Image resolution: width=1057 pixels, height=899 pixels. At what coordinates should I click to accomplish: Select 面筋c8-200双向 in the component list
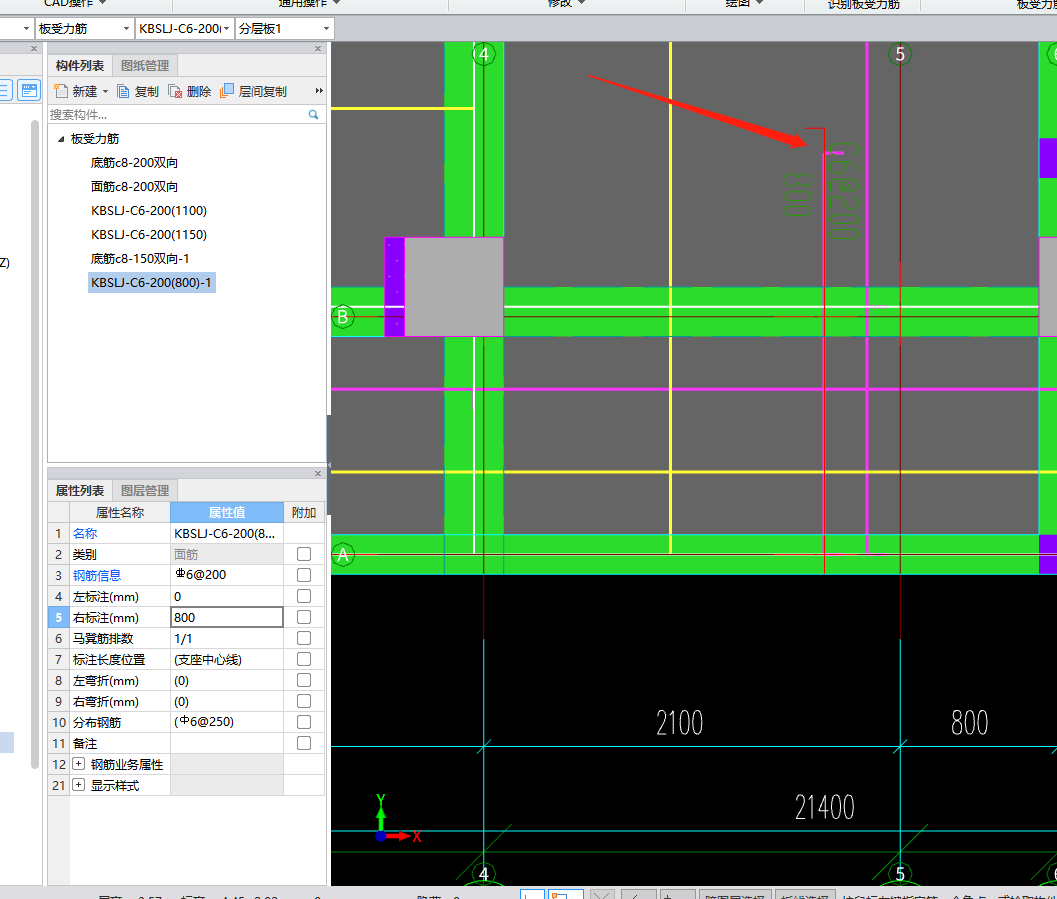tap(134, 187)
